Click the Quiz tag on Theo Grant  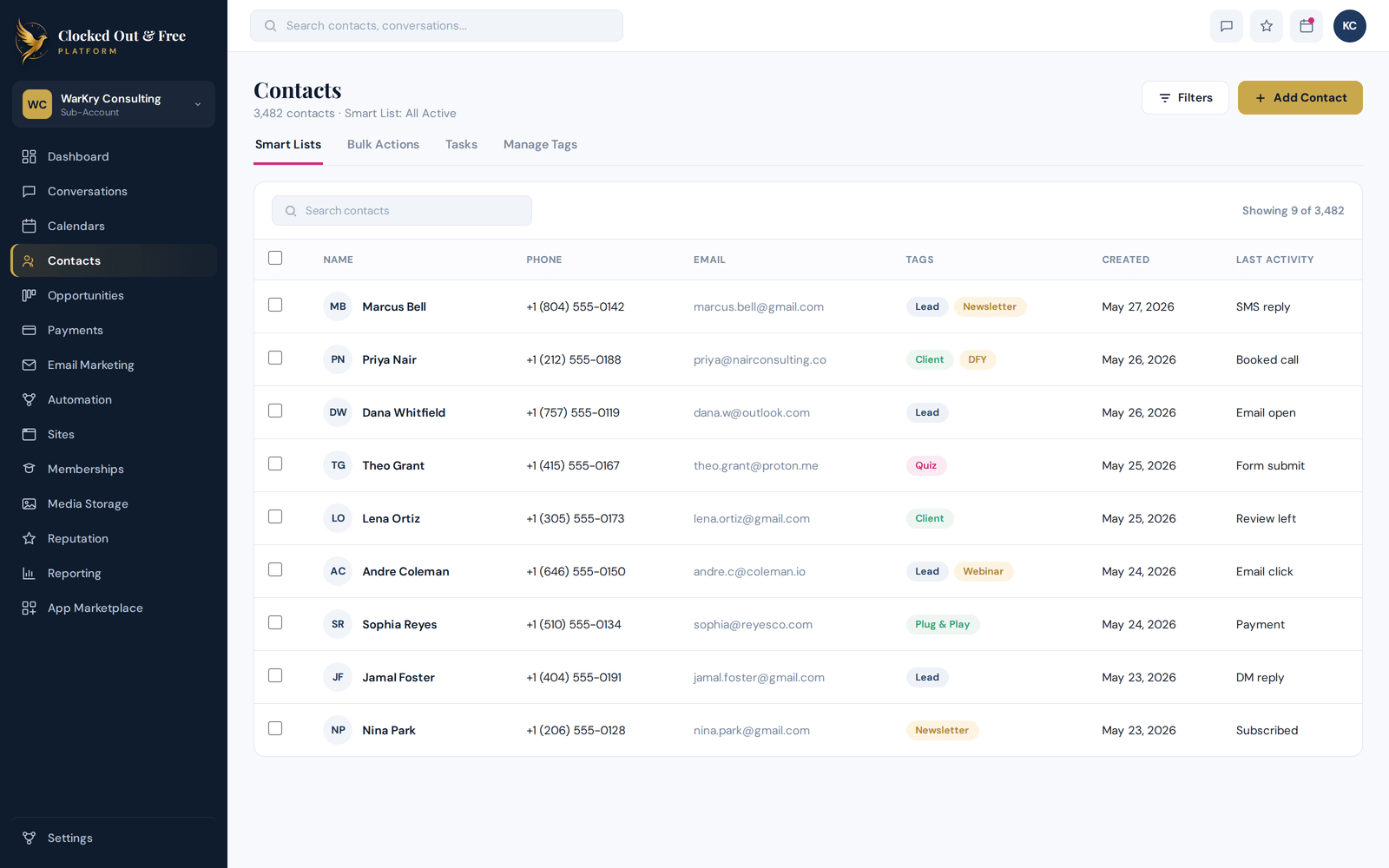point(925,465)
